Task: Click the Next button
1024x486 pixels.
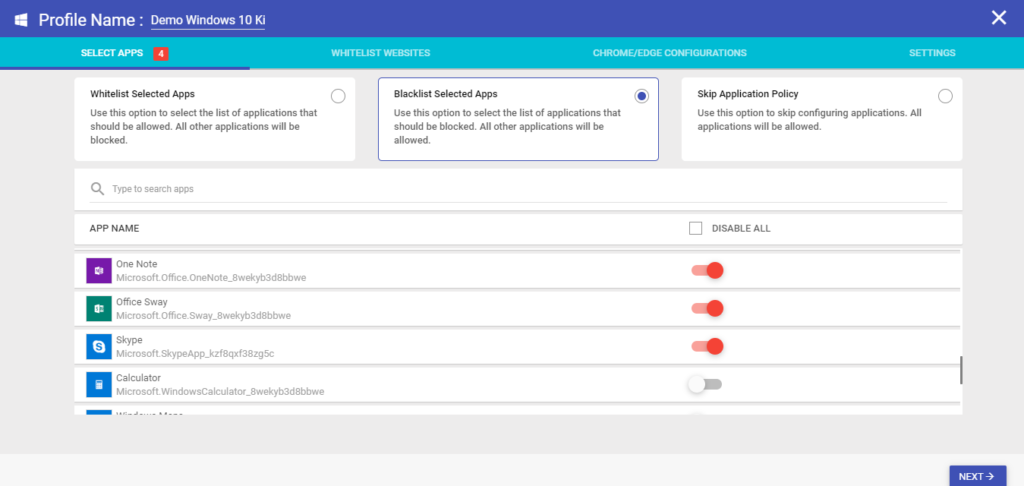Action: click(978, 476)
